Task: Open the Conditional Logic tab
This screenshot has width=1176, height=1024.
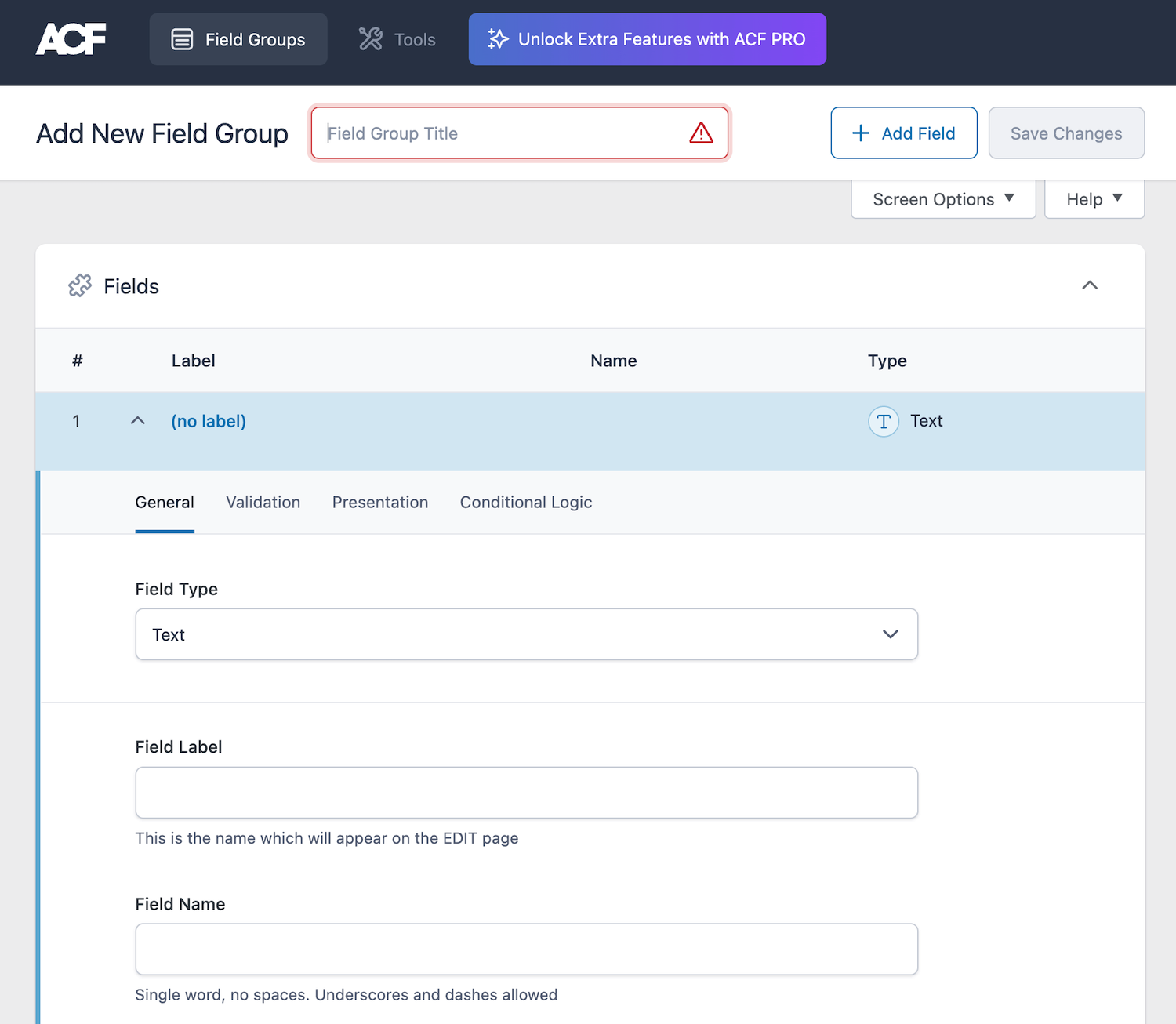Action: pyautogui.click(x=525, y=503)
